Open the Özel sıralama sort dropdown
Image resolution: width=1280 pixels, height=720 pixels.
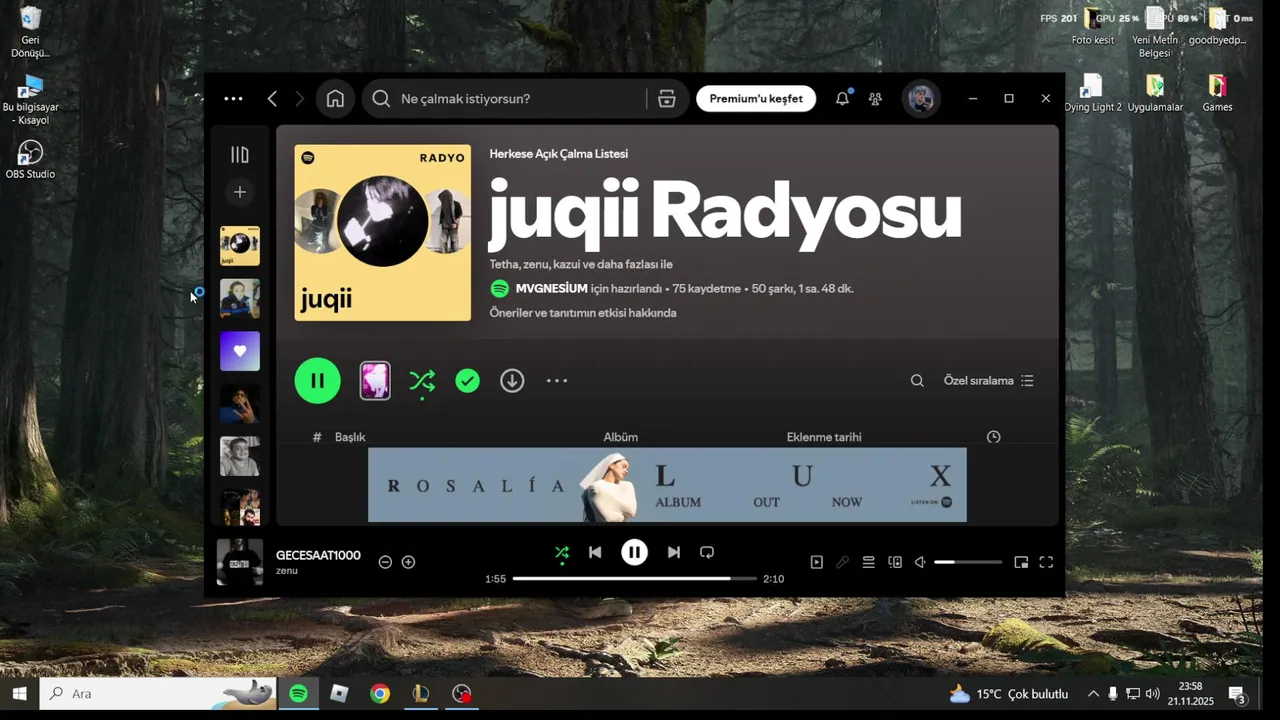coord(989,381)
